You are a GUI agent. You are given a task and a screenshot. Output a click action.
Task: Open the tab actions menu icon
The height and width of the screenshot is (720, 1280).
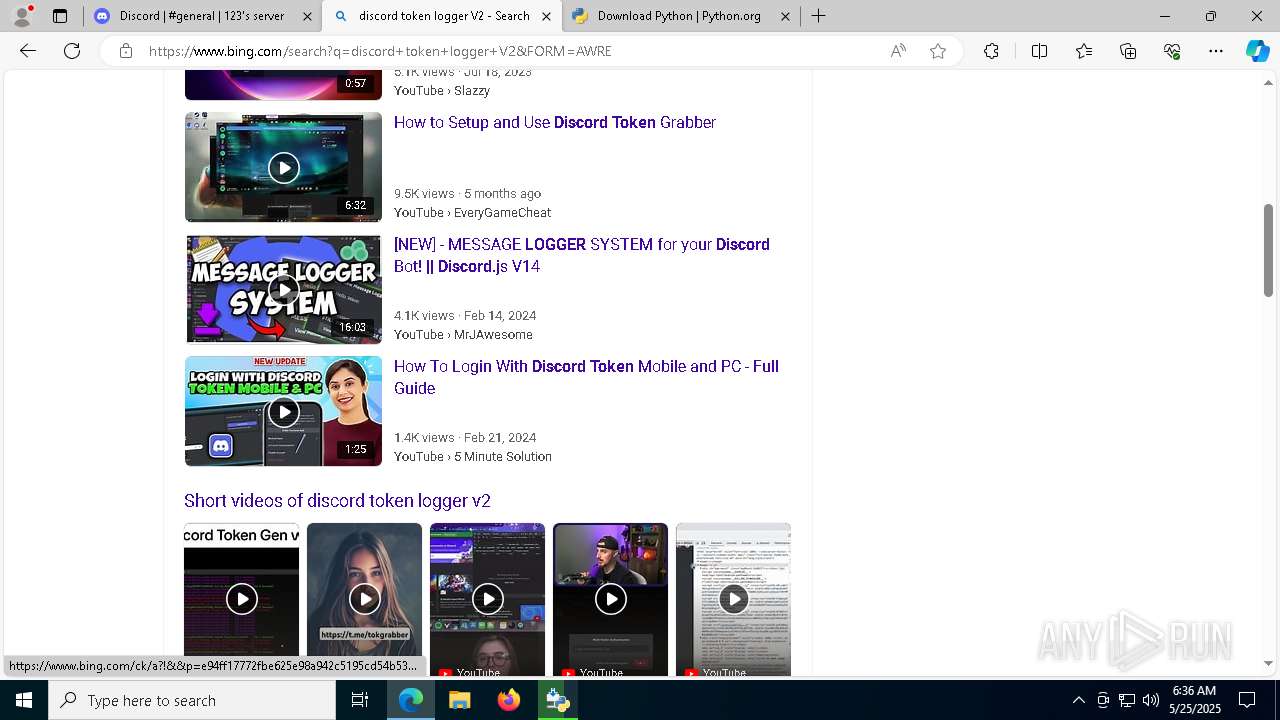click(60, 16)
